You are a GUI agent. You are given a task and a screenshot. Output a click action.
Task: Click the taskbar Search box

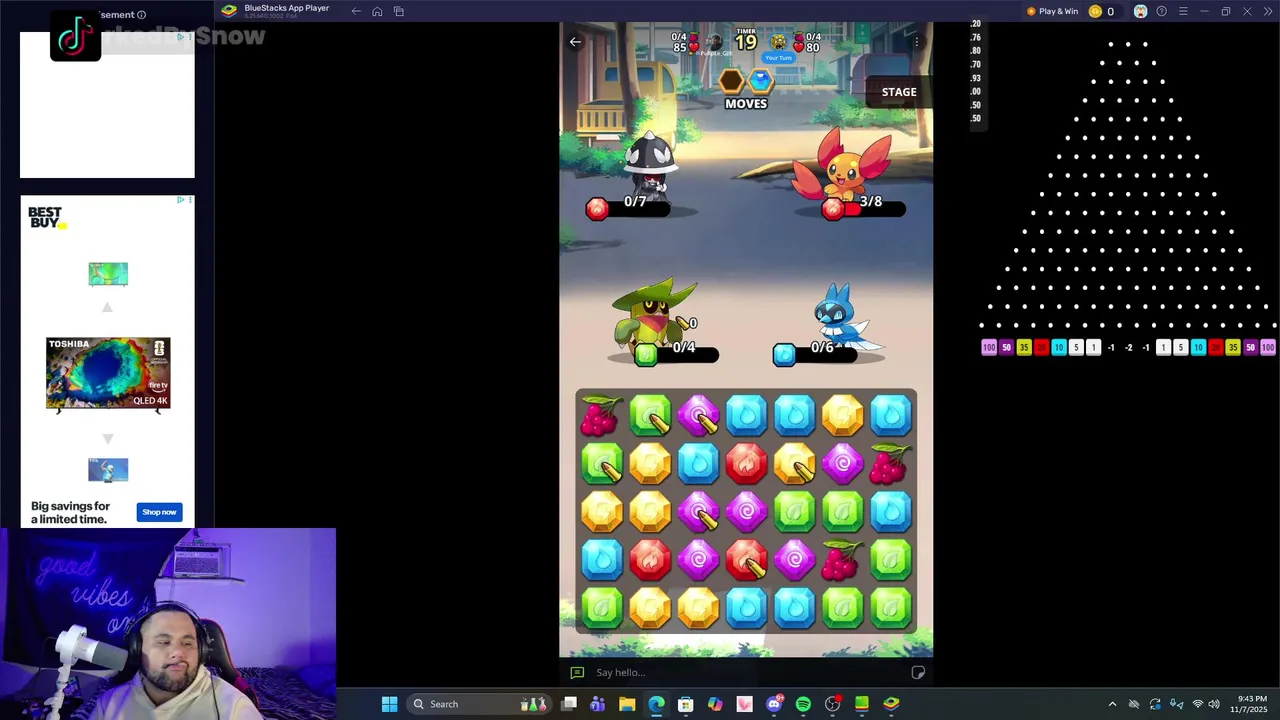coord(477,704)
